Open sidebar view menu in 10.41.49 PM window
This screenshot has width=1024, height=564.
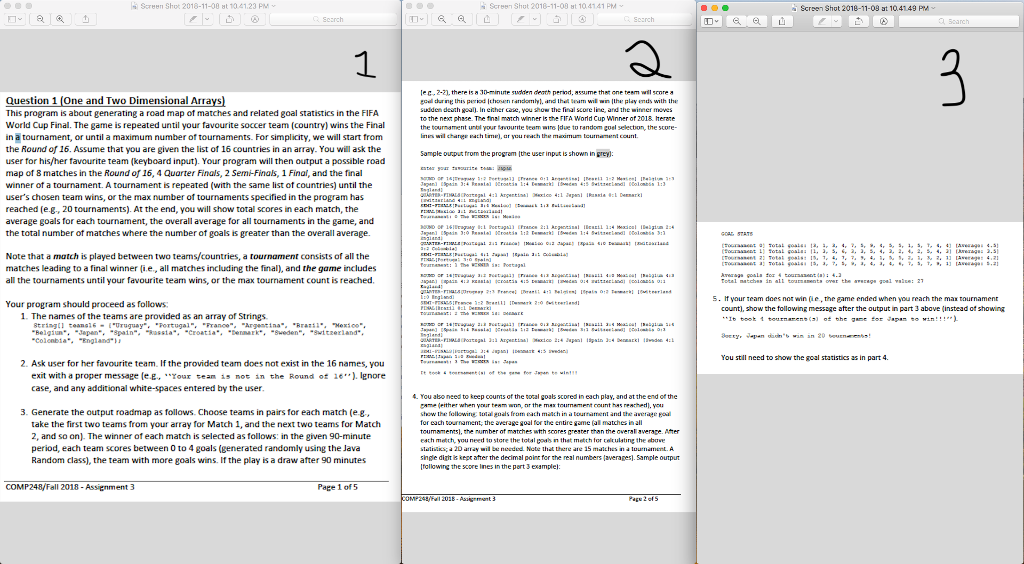tap(711, 22)
